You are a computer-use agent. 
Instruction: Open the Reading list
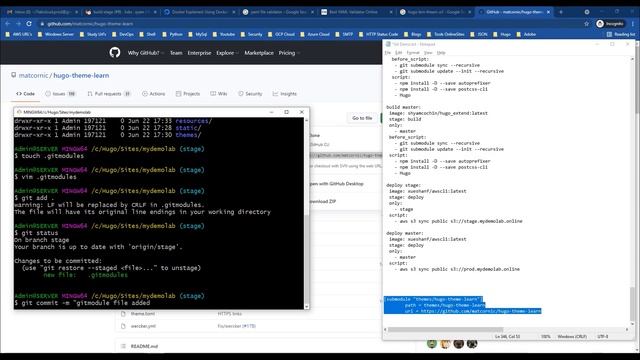[x=621, y=34]
